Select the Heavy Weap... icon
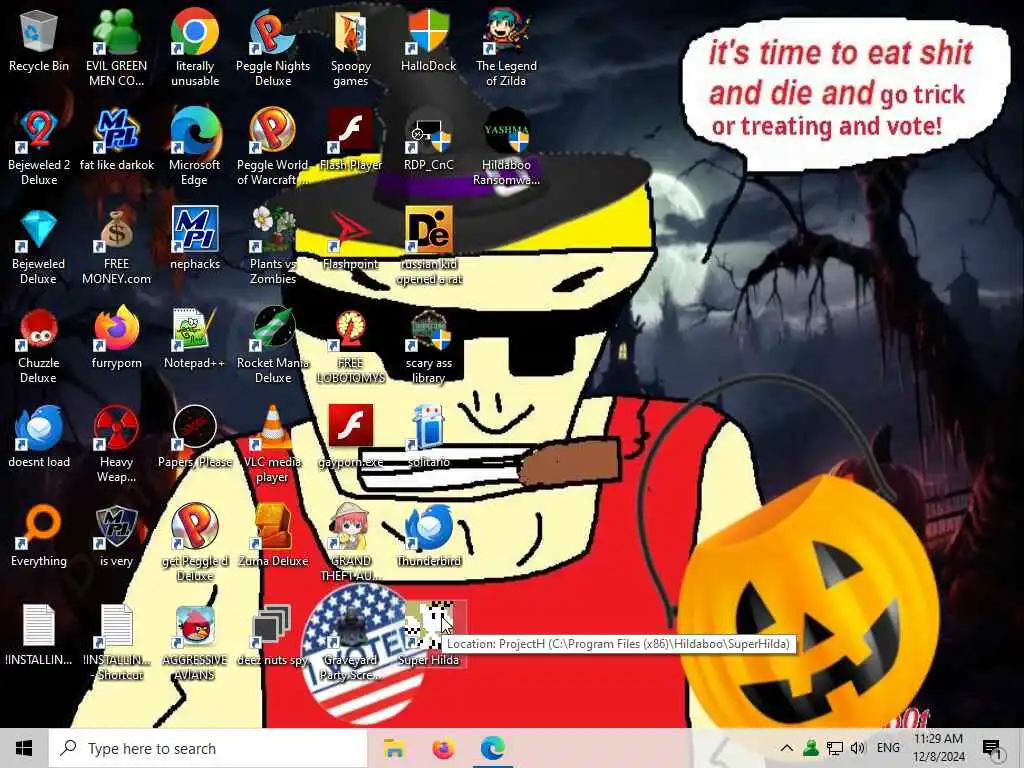The height and width of the screenshot is (768, 1024). point(116,445)
